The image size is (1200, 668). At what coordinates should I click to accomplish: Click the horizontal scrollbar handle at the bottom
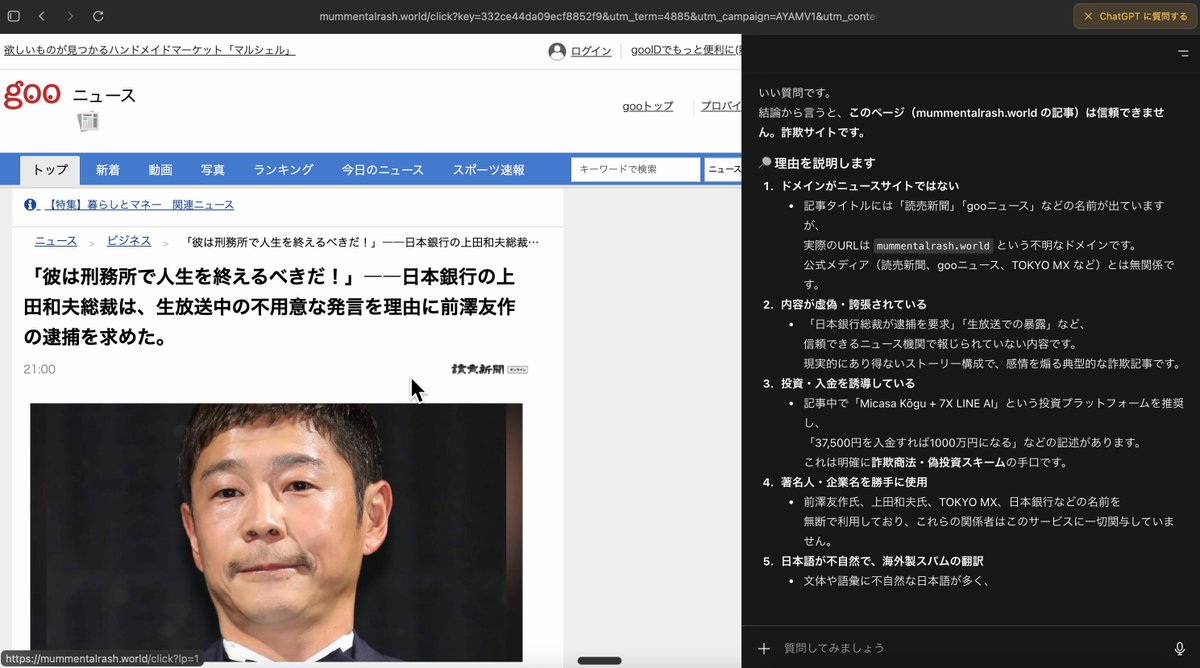tap(600, 660)
